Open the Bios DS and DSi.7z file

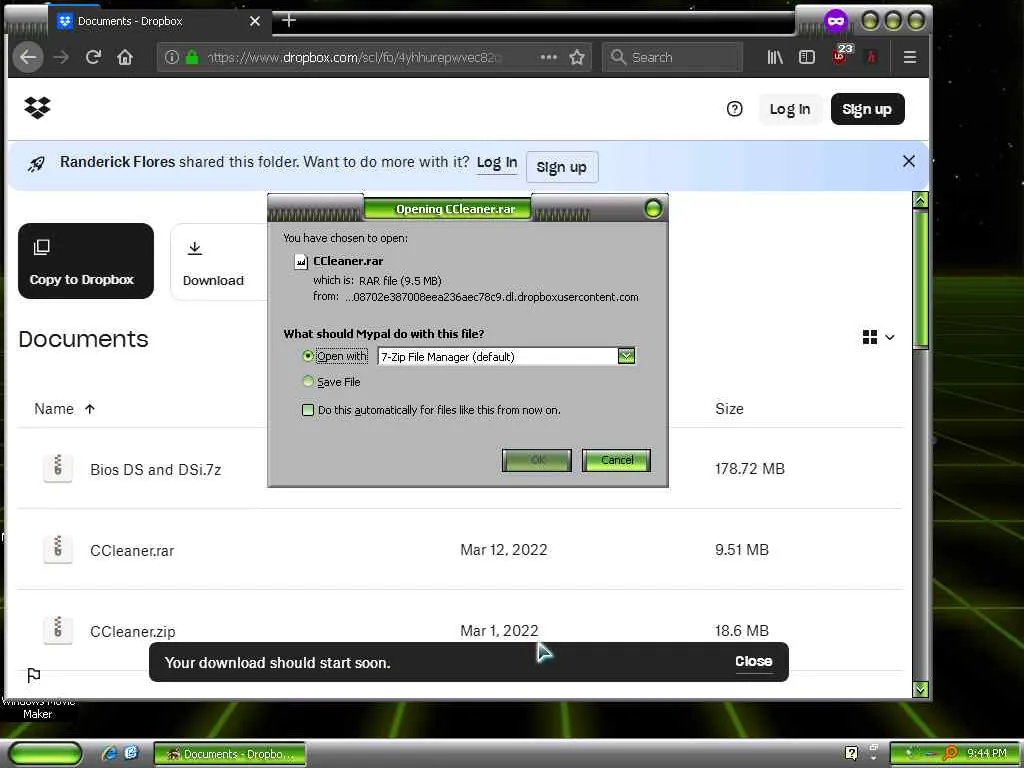coord(155,470)
